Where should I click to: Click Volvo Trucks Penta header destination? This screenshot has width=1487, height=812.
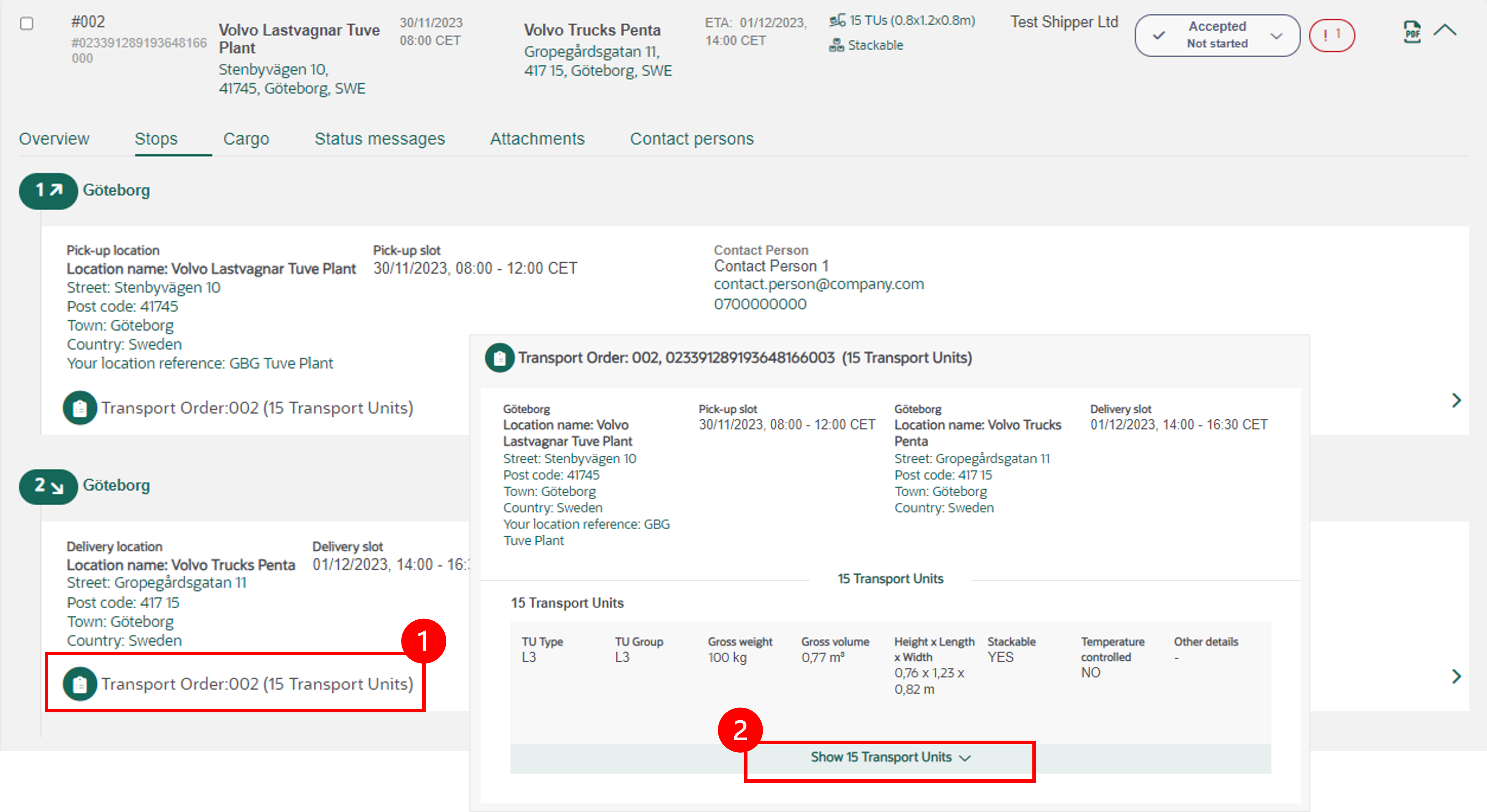tap(592, 30)
